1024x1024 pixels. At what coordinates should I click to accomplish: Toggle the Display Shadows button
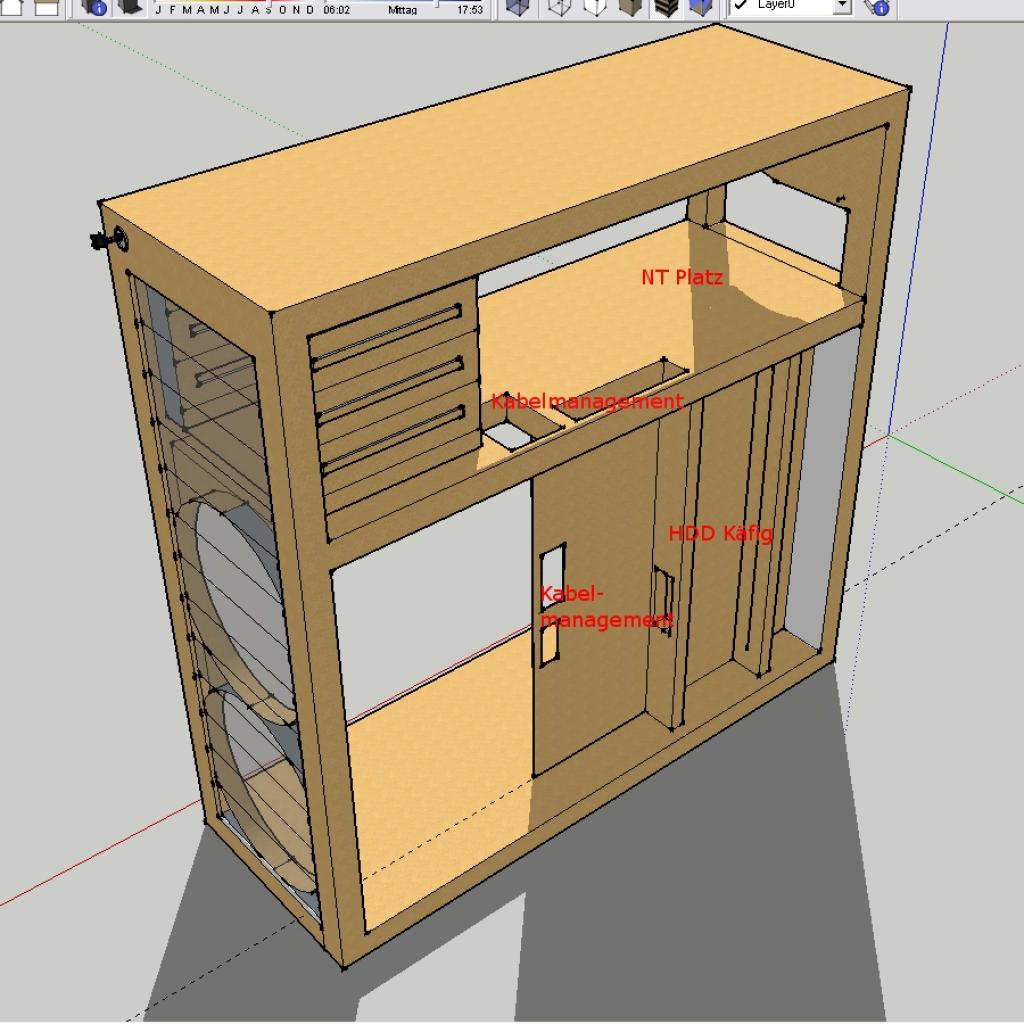pyautogui.click(x=130, y=7)
